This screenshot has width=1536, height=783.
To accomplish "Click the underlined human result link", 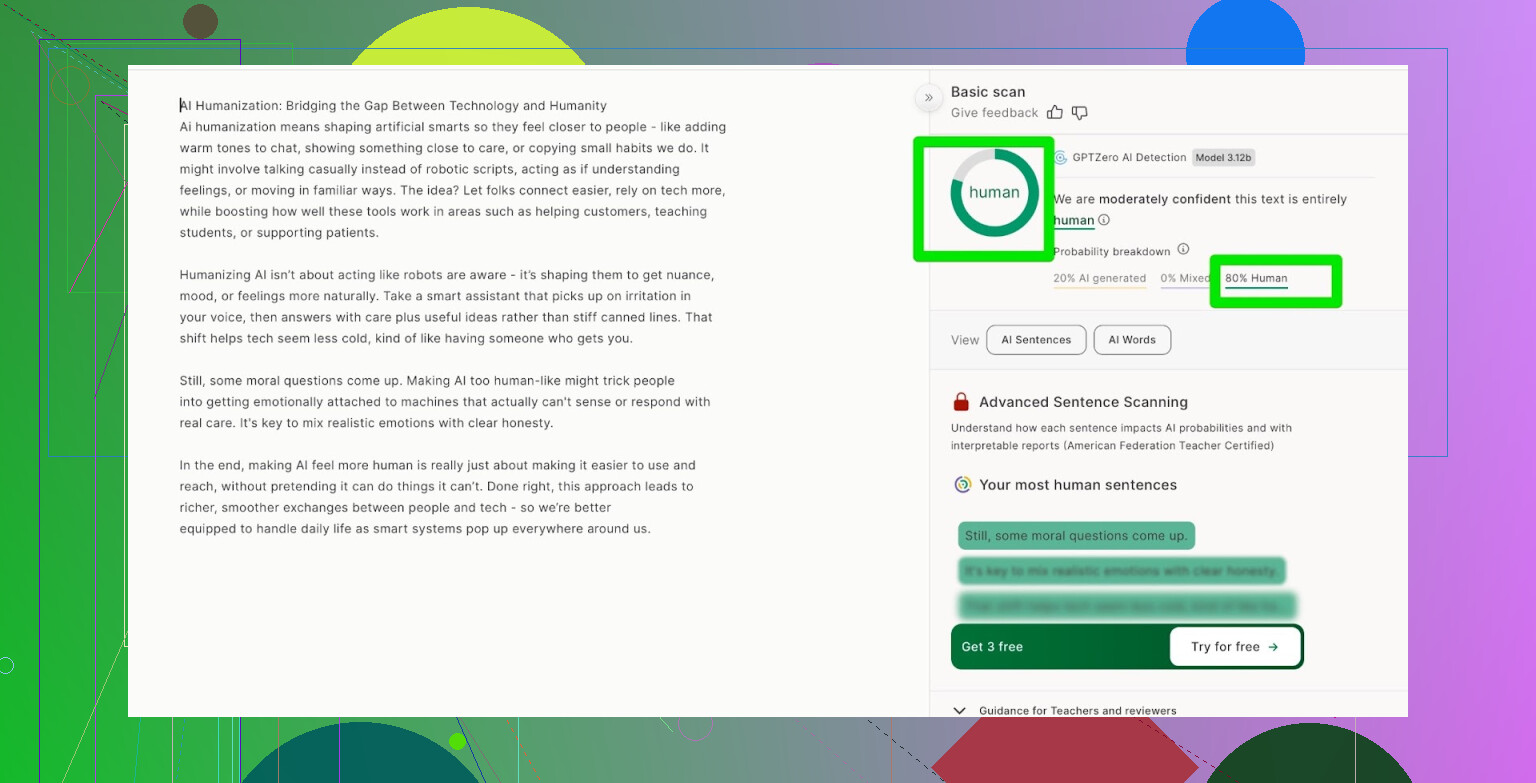I will pyautogui.click(x=1073, y=220).
